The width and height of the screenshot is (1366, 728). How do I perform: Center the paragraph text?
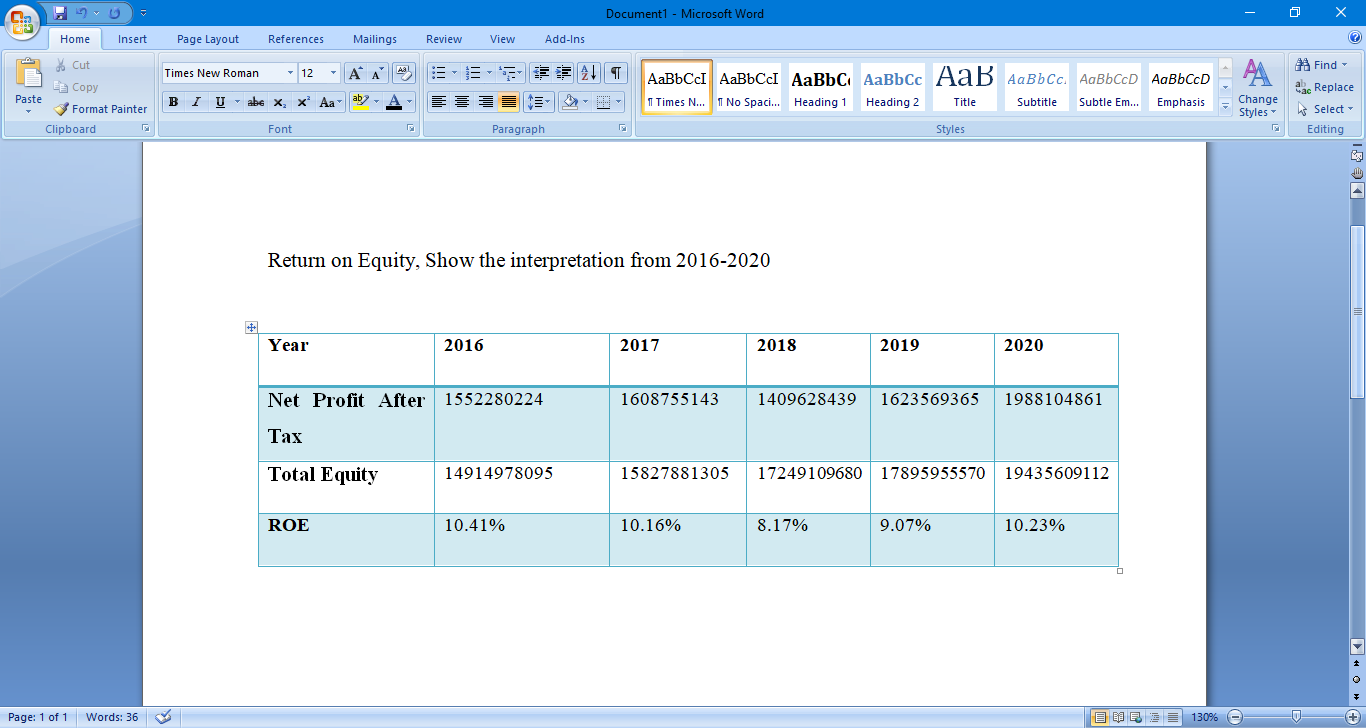461,102
